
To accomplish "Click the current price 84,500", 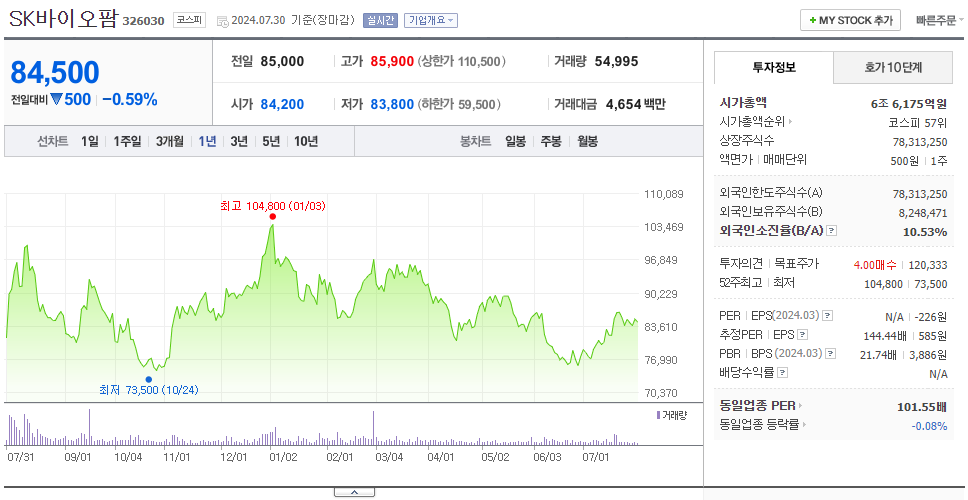I will tap(55, 73).
